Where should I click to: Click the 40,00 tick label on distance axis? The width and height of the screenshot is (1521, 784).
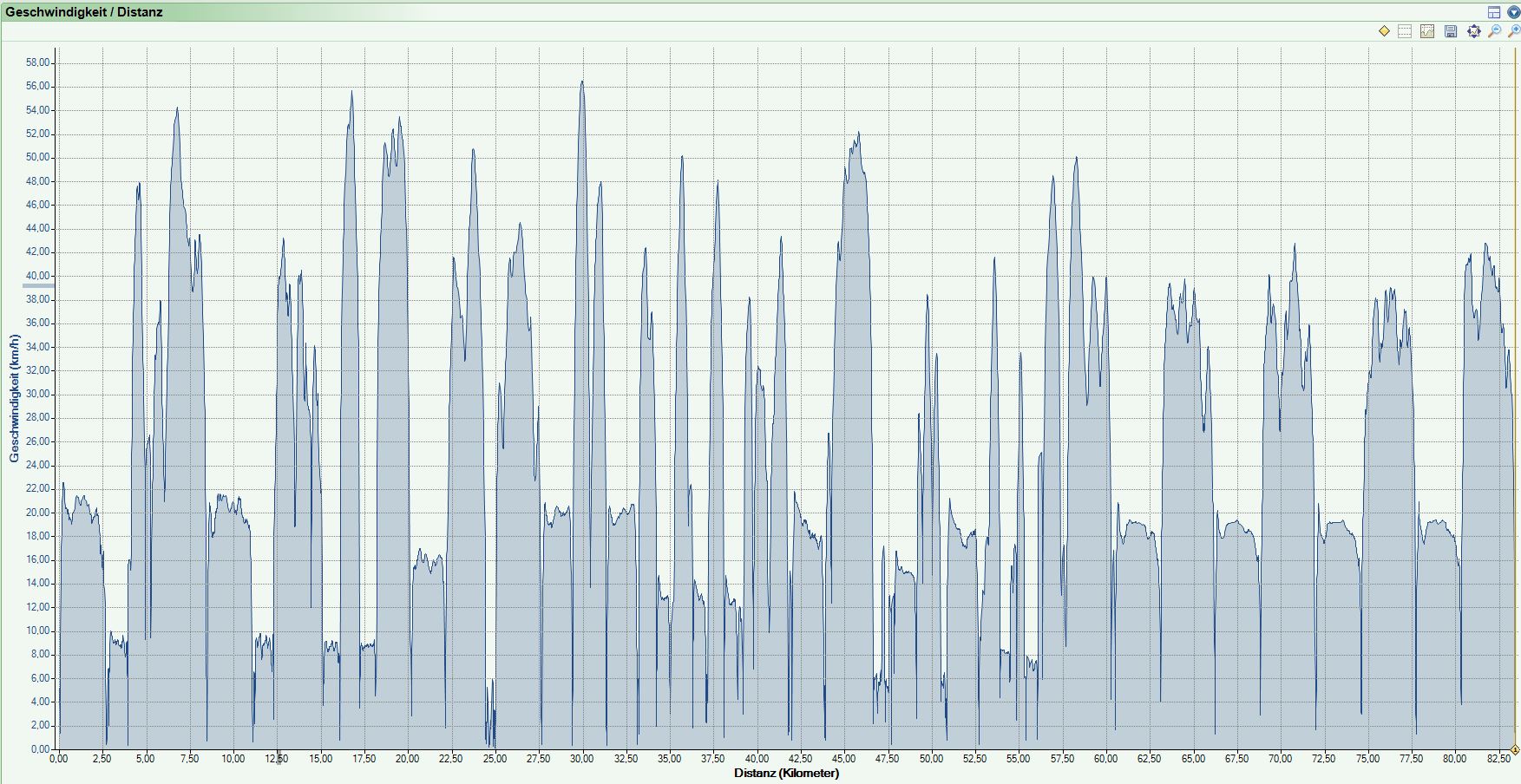coord(757,759)
